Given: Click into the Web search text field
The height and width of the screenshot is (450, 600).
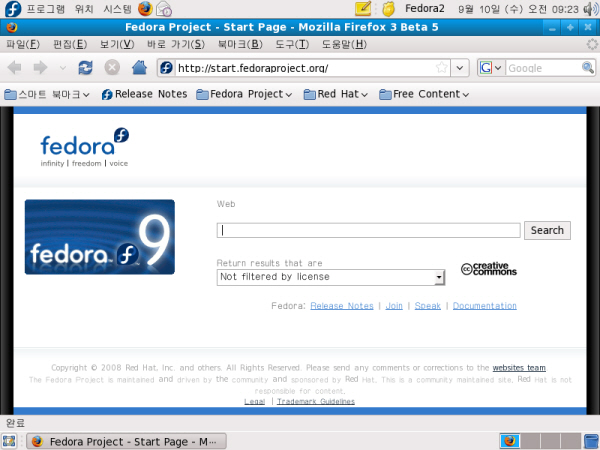Looking at the screenshot, I should pos(368,230).
